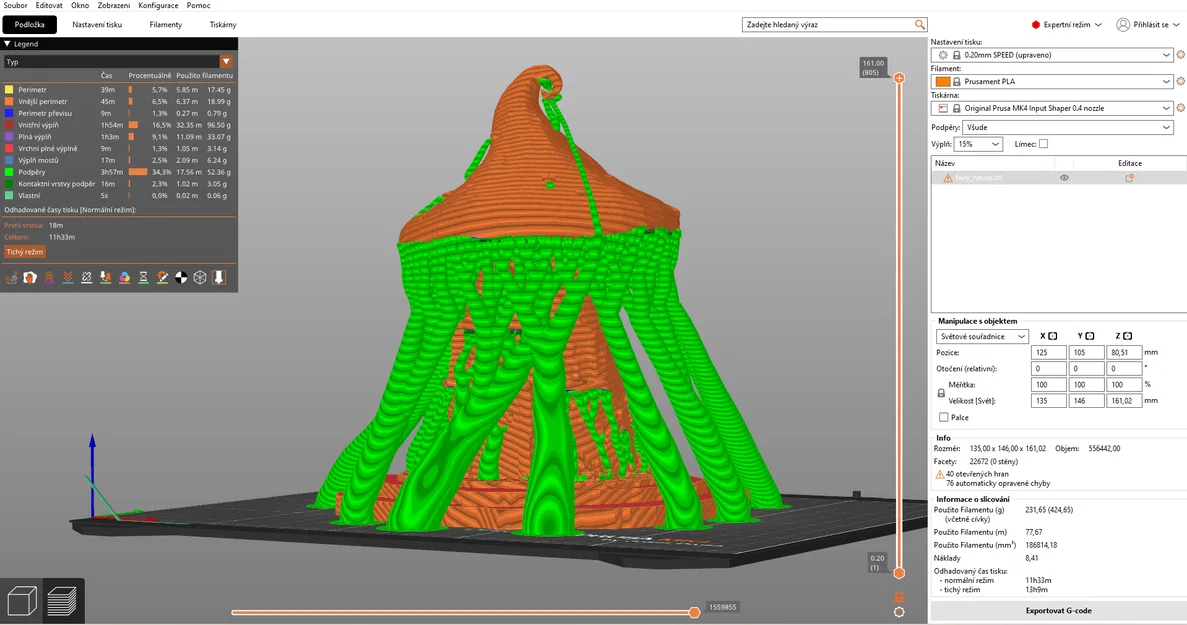Collapse the Legend panel triangle
The width and height of the screenshot is (1187, 625).
(8, 44)
